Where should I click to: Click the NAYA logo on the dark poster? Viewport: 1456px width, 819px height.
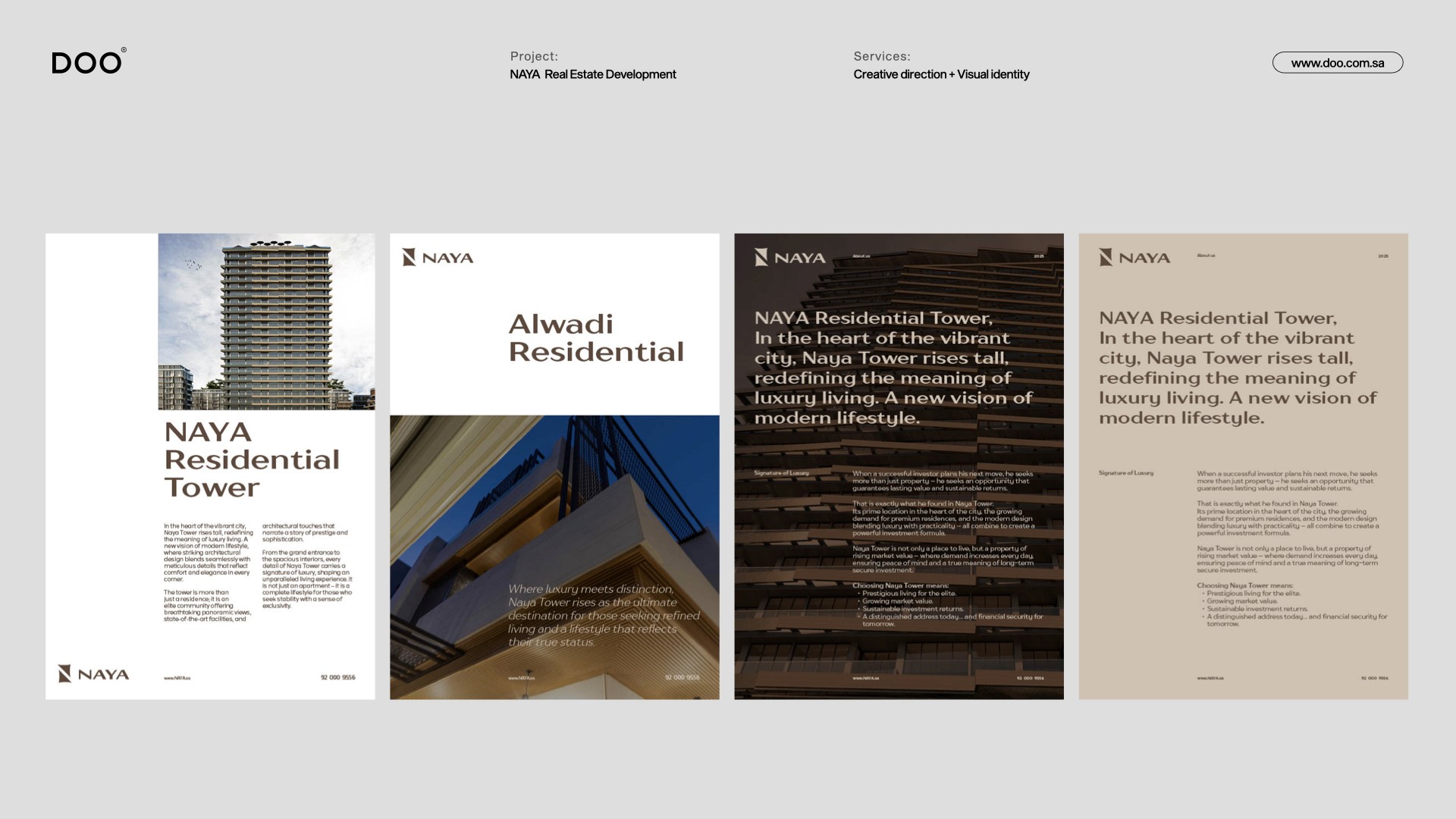pyautogui.click(x=789, y=258)
